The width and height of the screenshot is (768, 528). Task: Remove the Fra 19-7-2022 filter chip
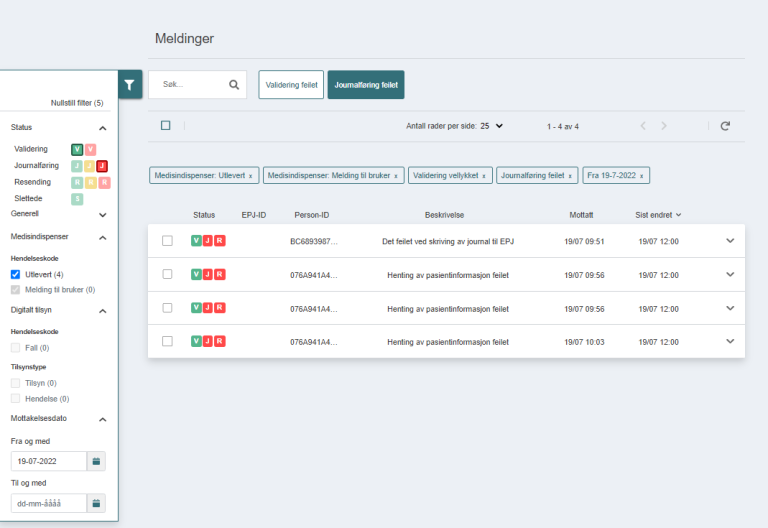click(642, 176)
